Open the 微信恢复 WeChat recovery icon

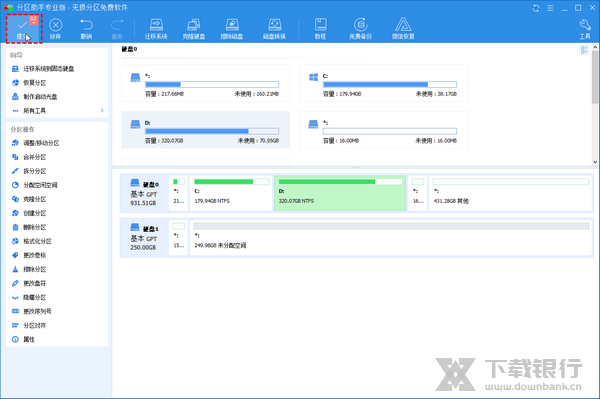coord(403,29)
